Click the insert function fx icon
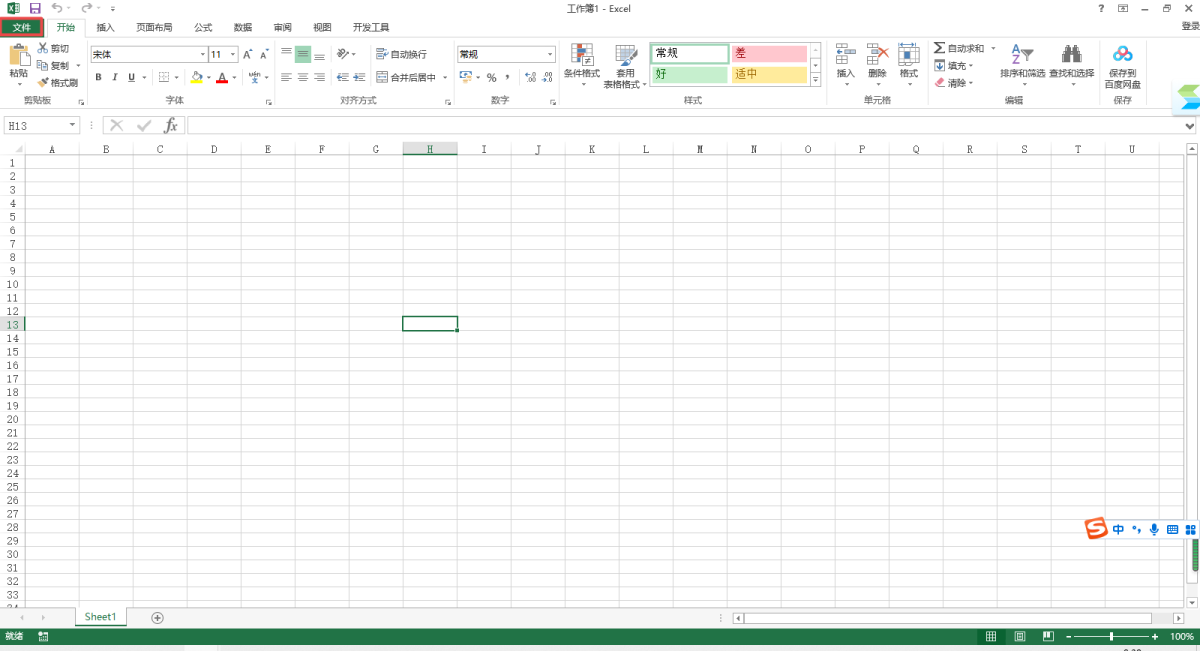The width and height of the screenshot is (1200, 651). tap(171, 125)
